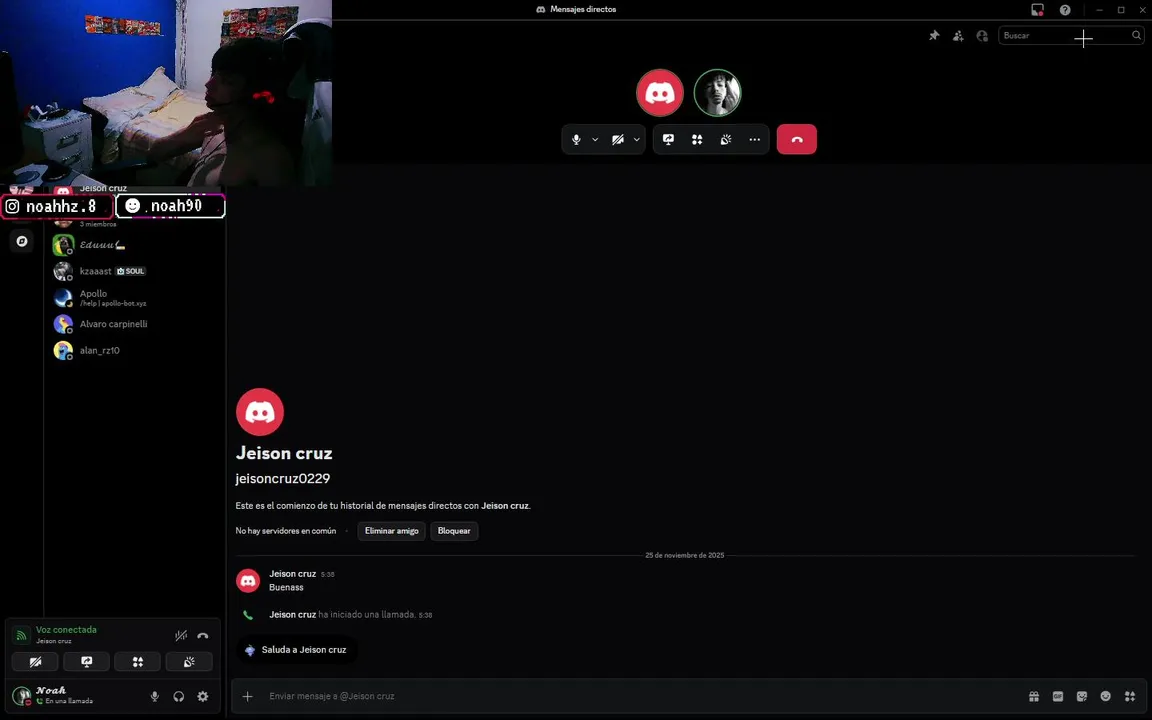1152x720 pixels.
Task: Disconnect via voice panel phone icon
Action: pos(203,636)
